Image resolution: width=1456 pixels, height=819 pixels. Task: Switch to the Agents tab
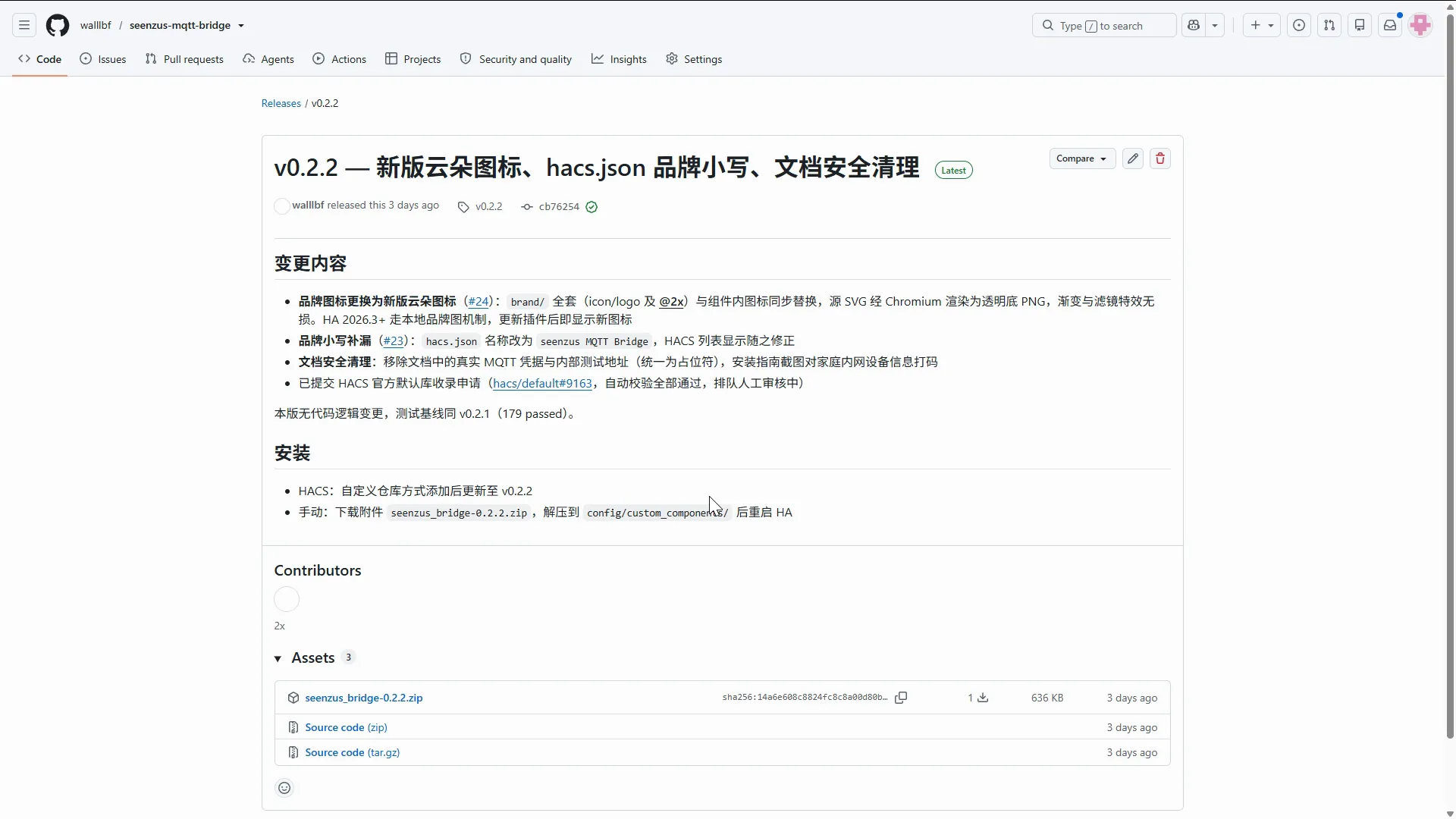coord(268,59)
